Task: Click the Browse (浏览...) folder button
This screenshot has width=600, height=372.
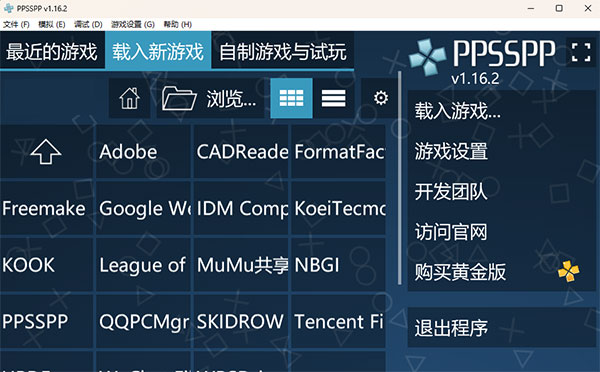Action: pos(210,98)
